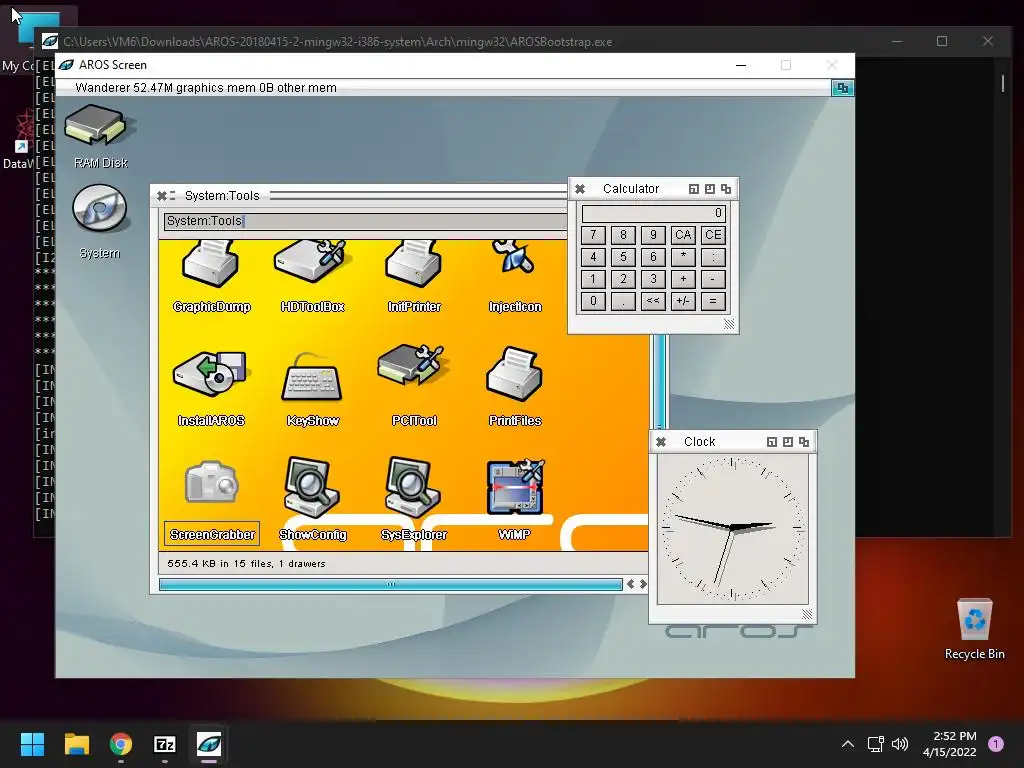Click the calculator divide button
Screen dimensions: 1024x768
click(x=713, y=257)
